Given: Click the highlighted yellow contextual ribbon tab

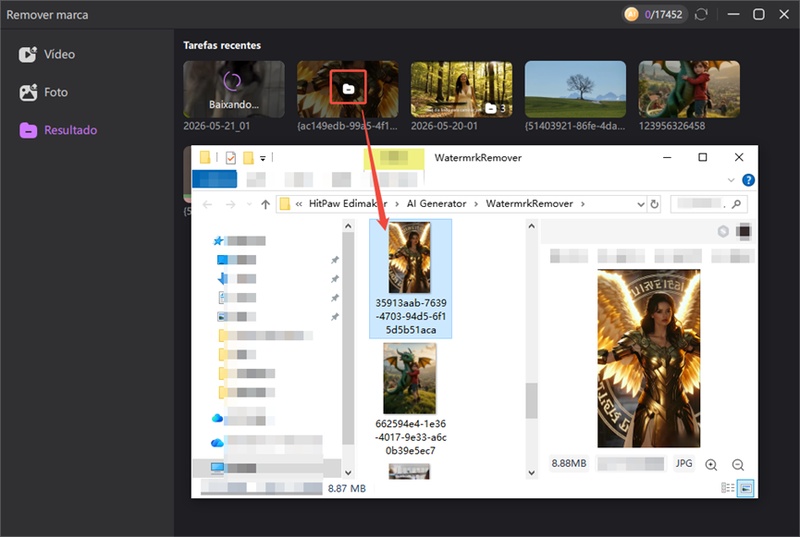Looking at the screenshot, I should [x=393, y=159].
